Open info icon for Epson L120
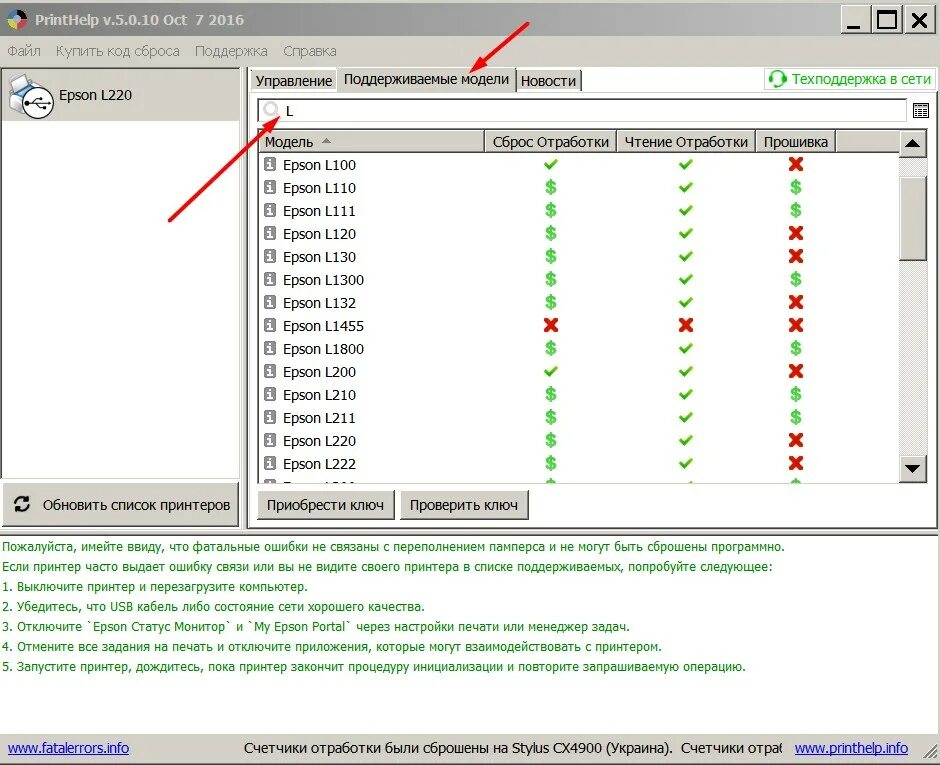Screen dimensions: 940x765 [270, 233]
